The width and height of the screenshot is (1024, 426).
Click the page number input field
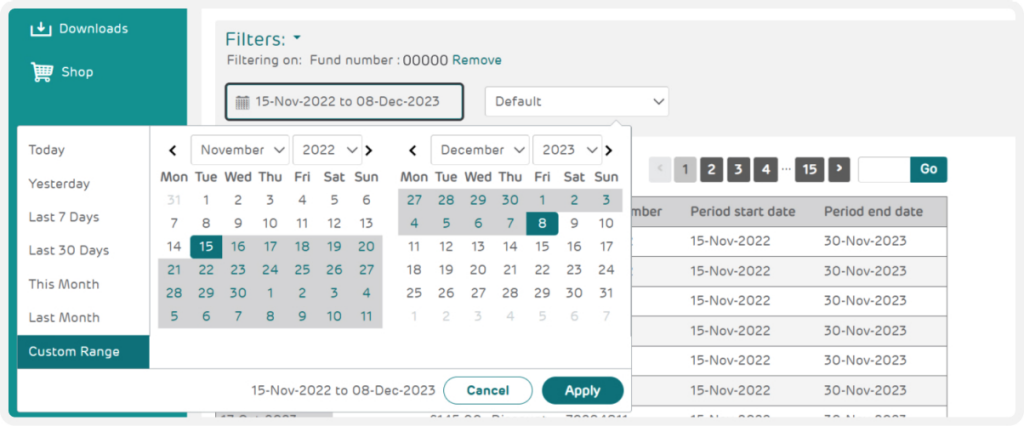point(884,170)
